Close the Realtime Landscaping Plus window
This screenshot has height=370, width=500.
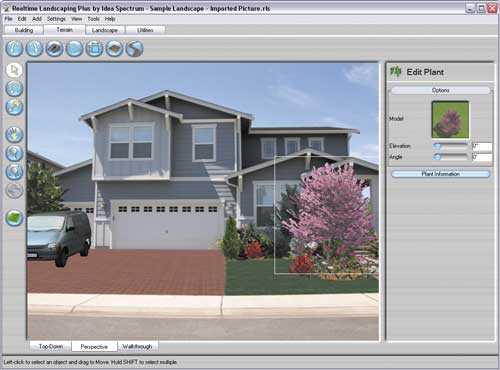[492, 8]
